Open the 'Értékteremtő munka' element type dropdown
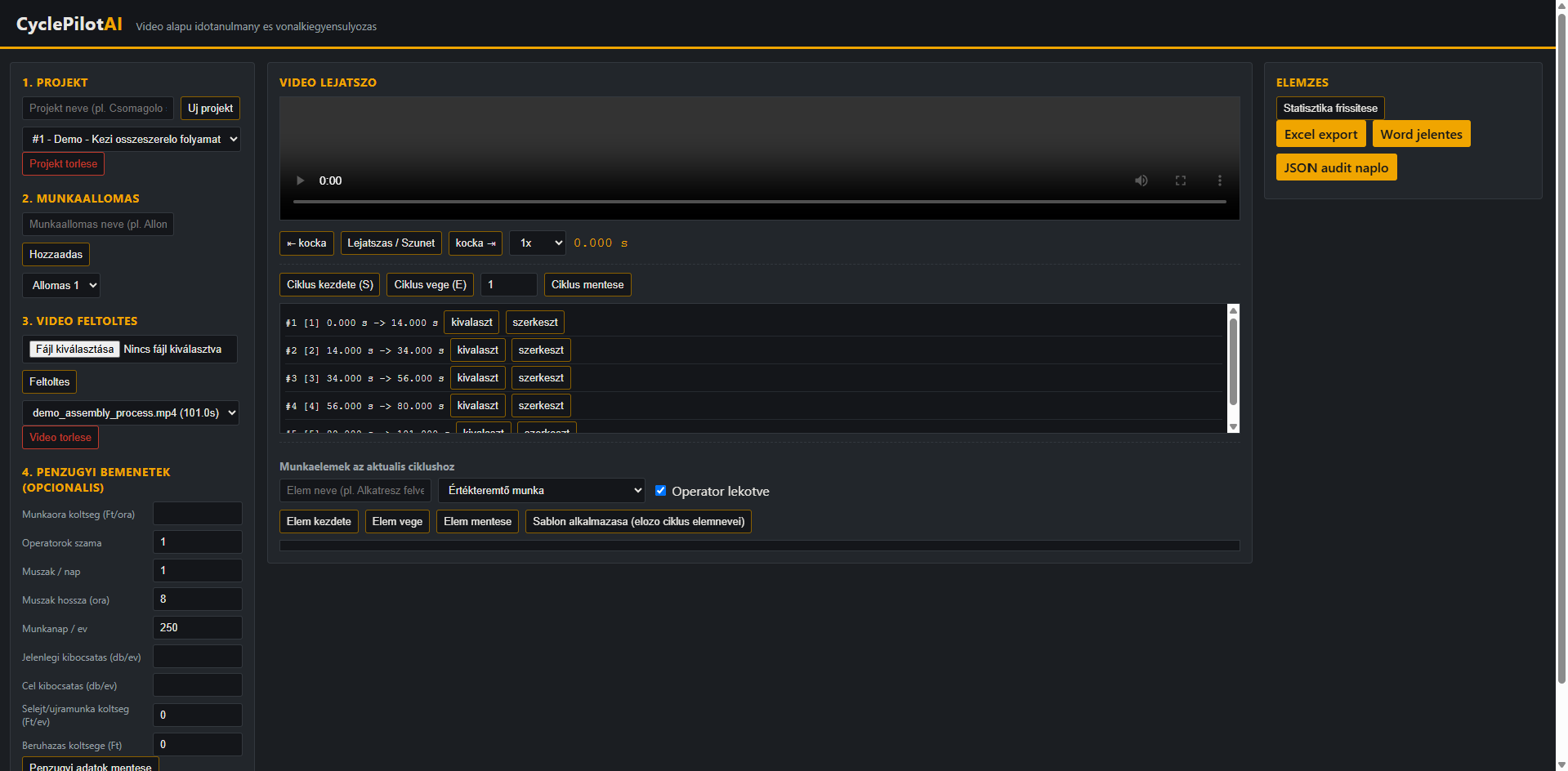 pyautogui.click(x=542, y=491)
